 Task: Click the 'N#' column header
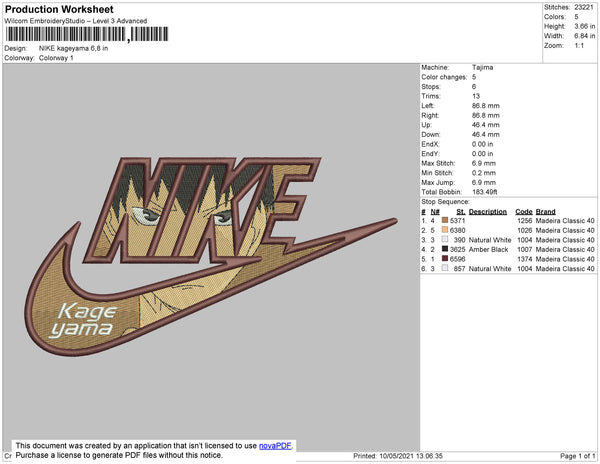(435, 212)
